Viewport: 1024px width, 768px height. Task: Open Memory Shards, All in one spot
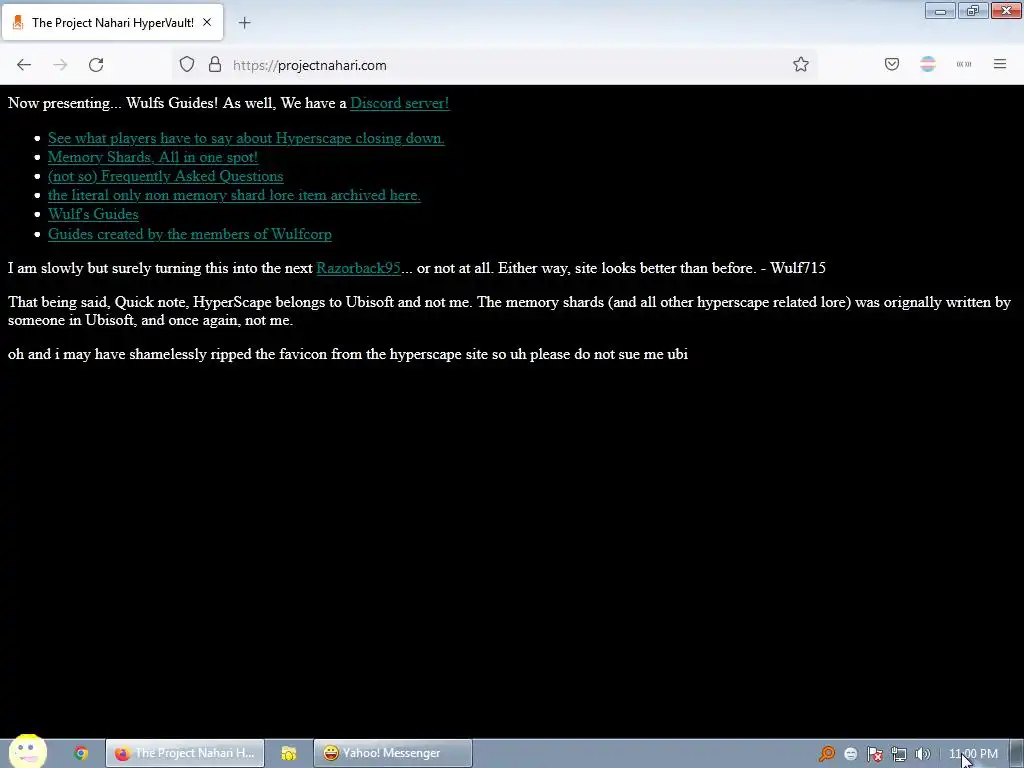click(x=153, y=157)
